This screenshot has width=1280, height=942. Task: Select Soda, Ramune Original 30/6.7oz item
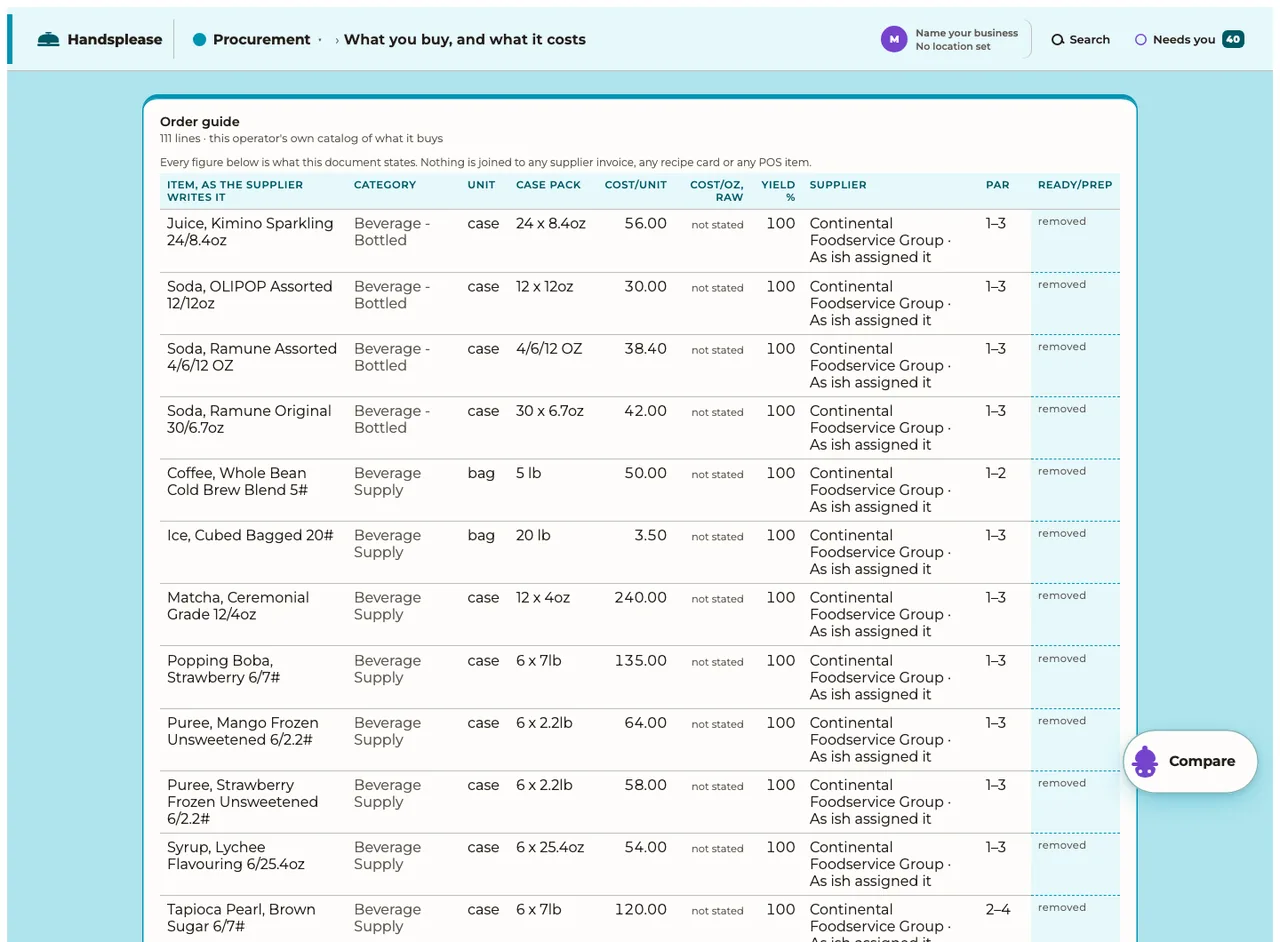click(249, 419)
